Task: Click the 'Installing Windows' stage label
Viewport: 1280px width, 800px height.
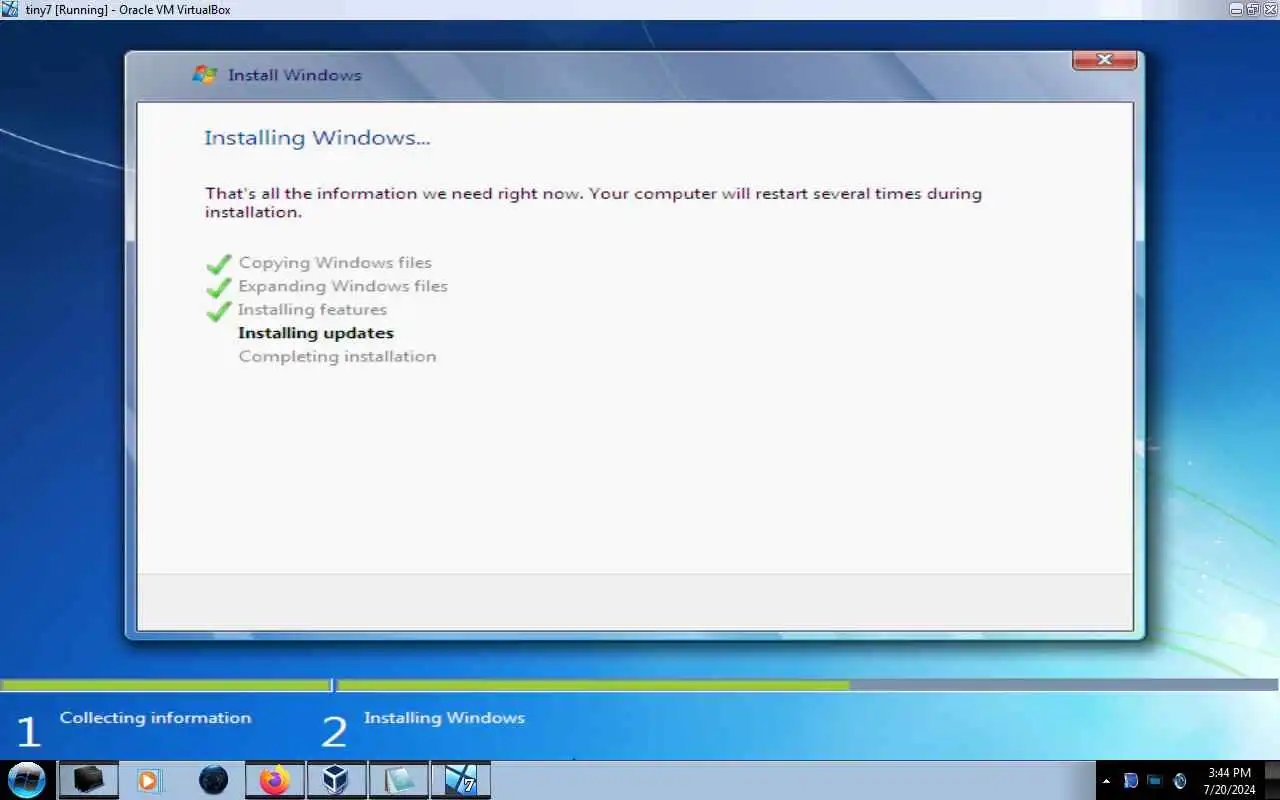Action: point(444,718)
